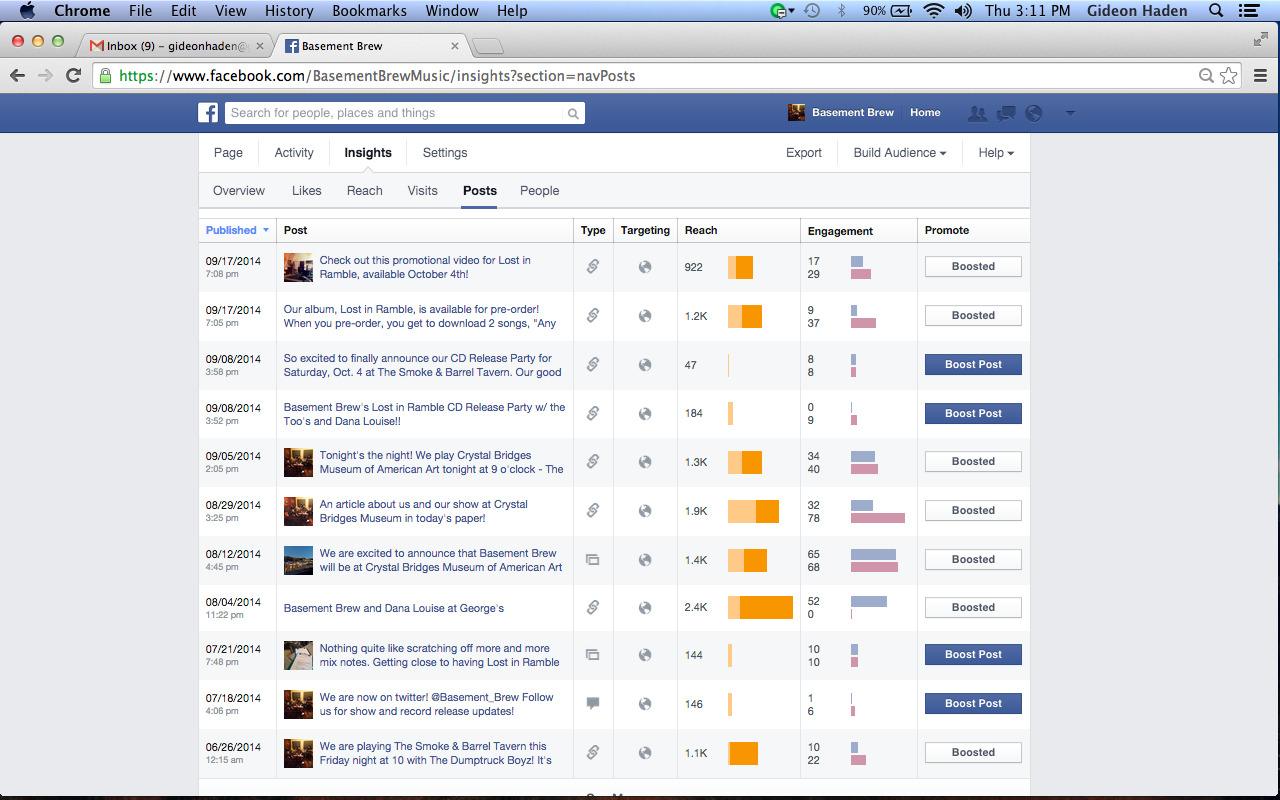Screen dimensions: 1280x800
Task: Reload the page in Chrome
Action: [73, 76]
